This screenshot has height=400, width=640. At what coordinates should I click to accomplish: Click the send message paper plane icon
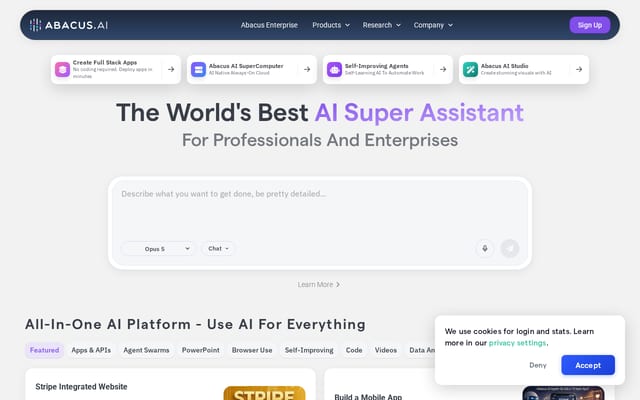click(x=510, y=249)
